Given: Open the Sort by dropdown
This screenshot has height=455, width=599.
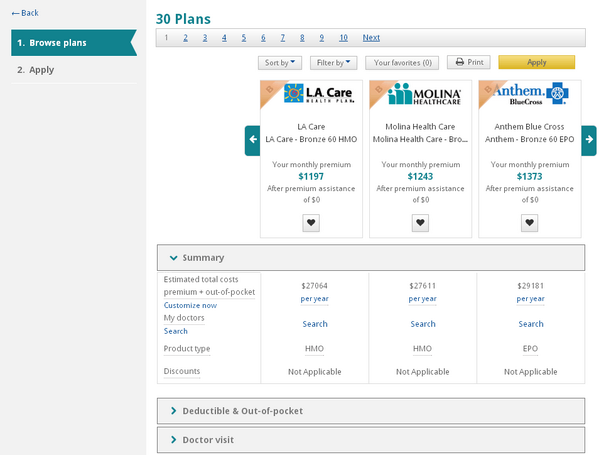Looking at the screenshot, I should click(x=280, y=63).
